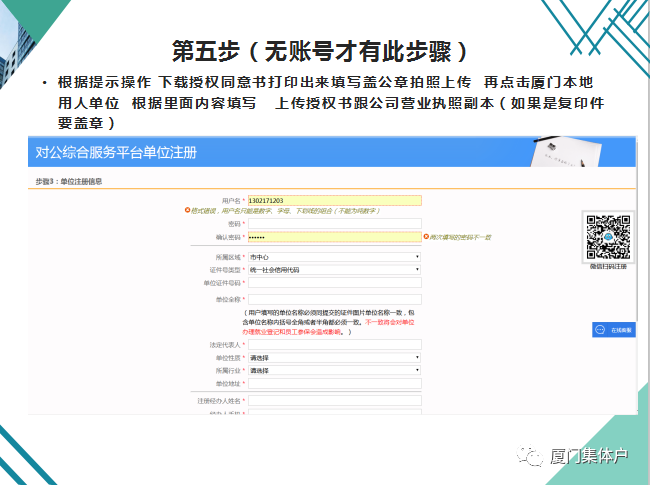This screenshot has height=485, width=650.
Task: Open the 所属行业 dropdown
Action: coord(334,370)
